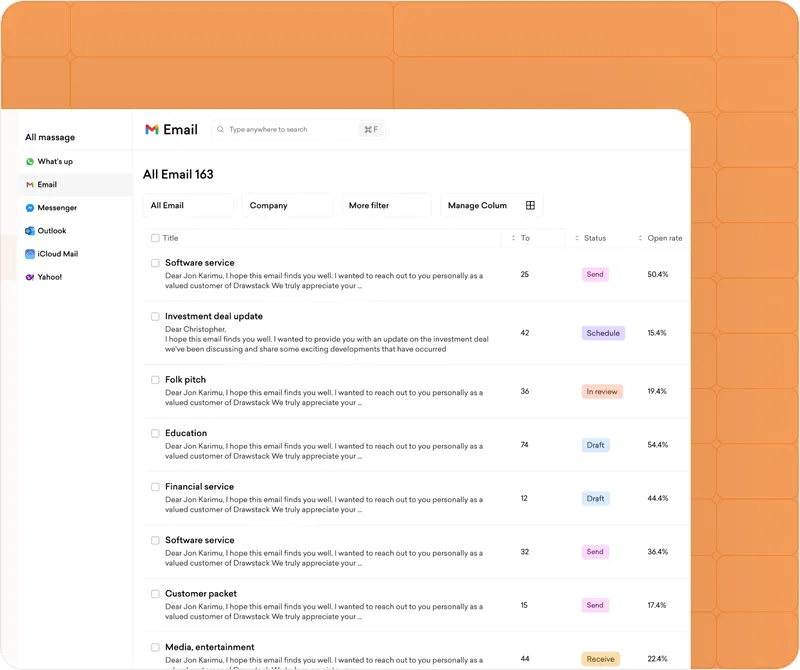
Task: Sort by the Open rate column arrows
Action: (x=640, y=238)
